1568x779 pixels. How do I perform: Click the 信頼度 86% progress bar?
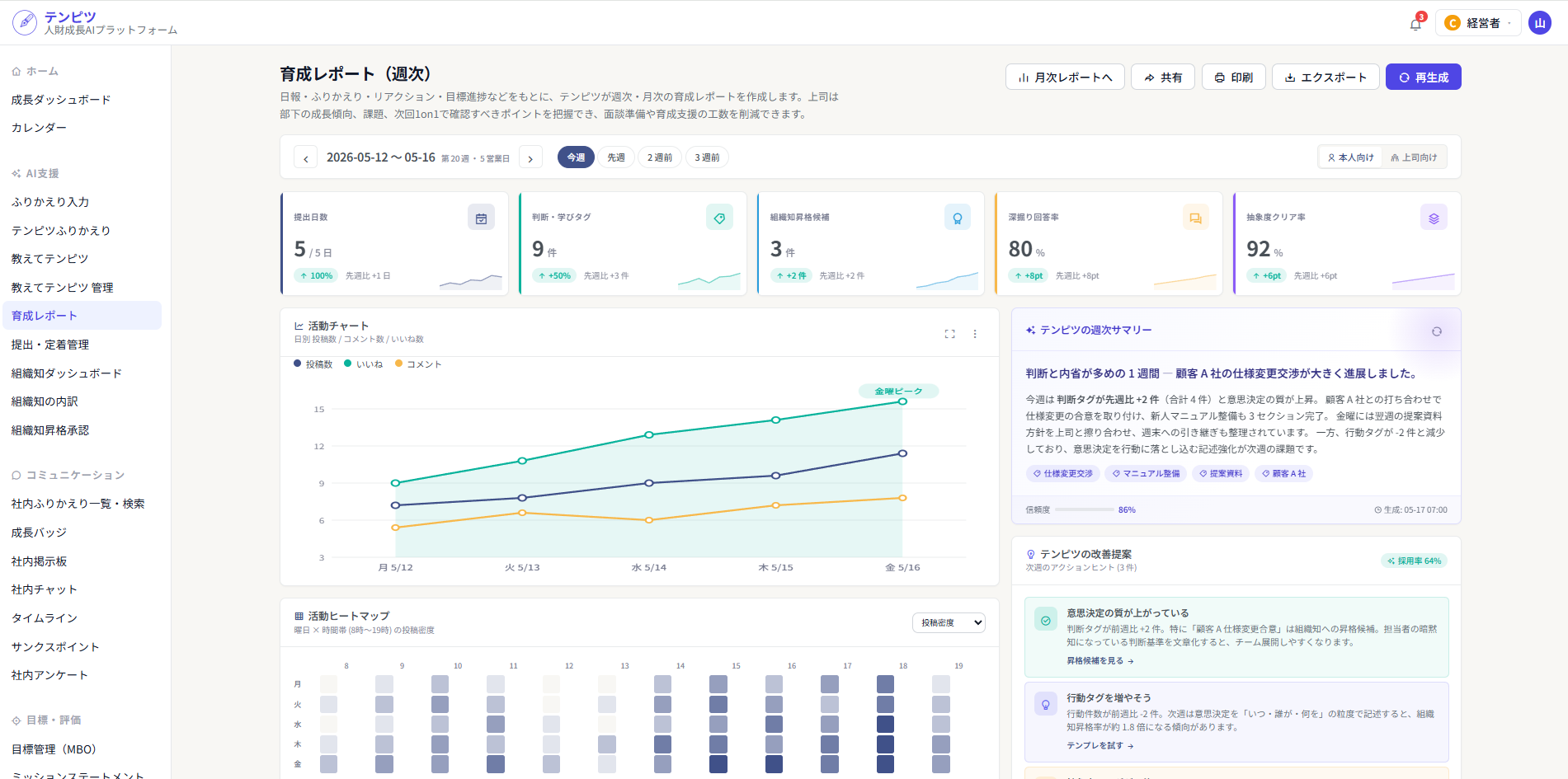pyautogui.click(x=1084, y=510)
